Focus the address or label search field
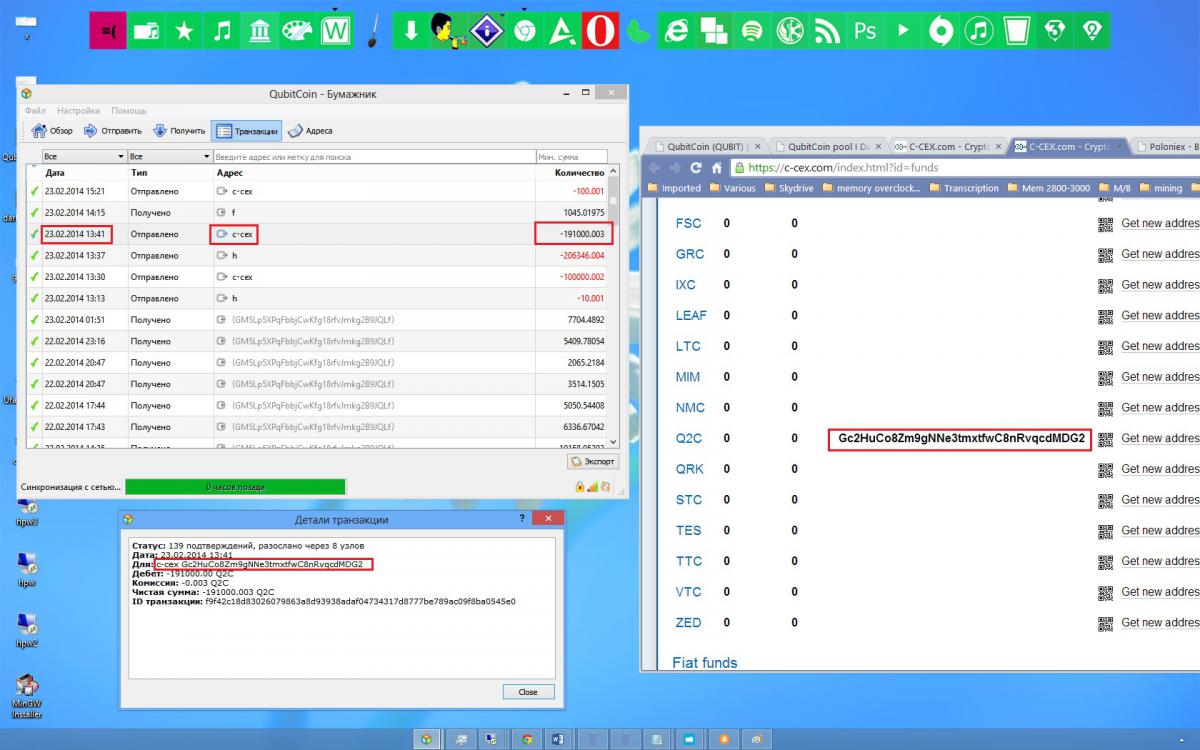Image resolution: width=1200 pixels, height=750 pixels. point(374,157)
